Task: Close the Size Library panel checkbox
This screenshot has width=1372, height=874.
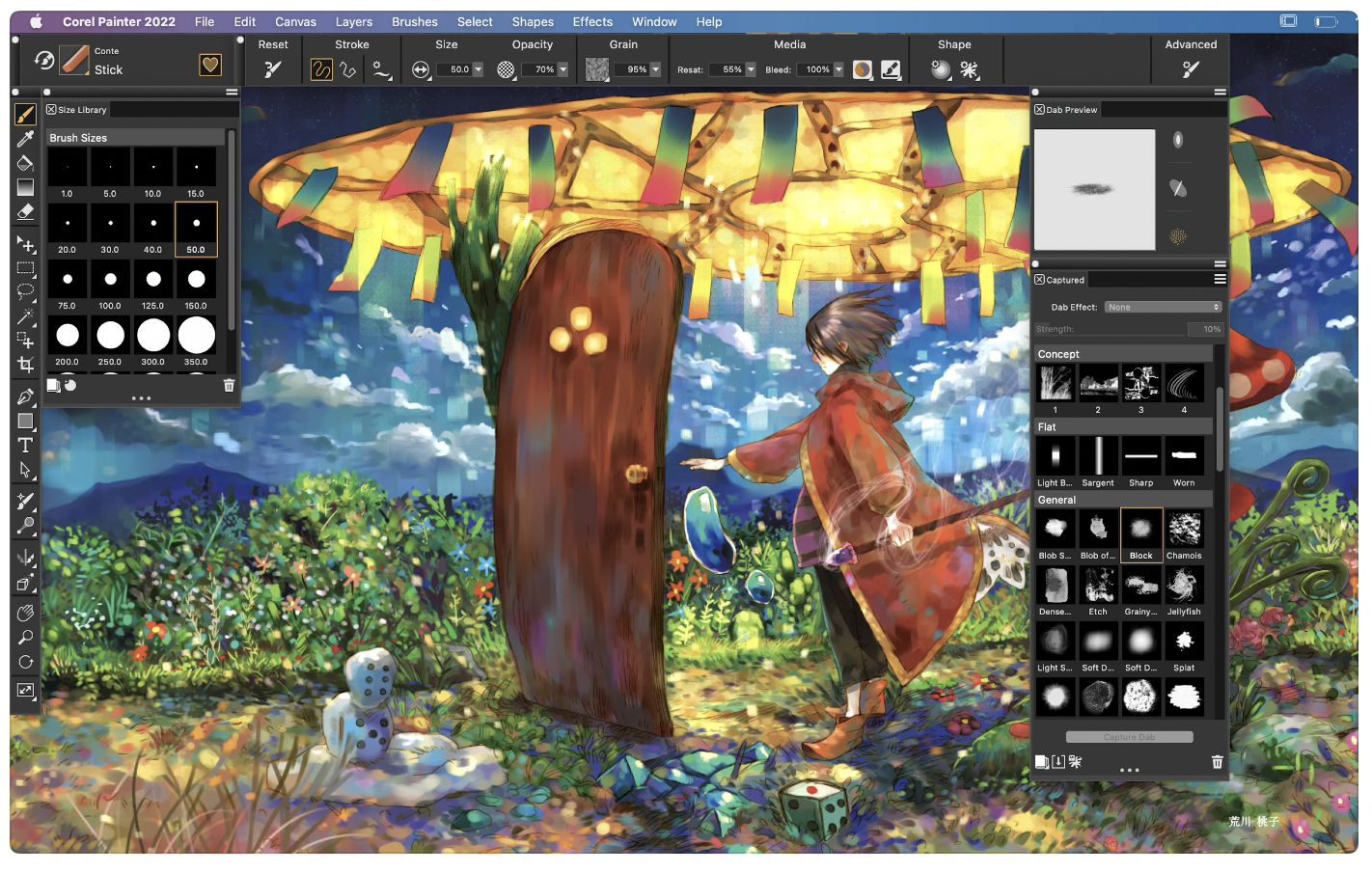Action: (x=52, y=110)
